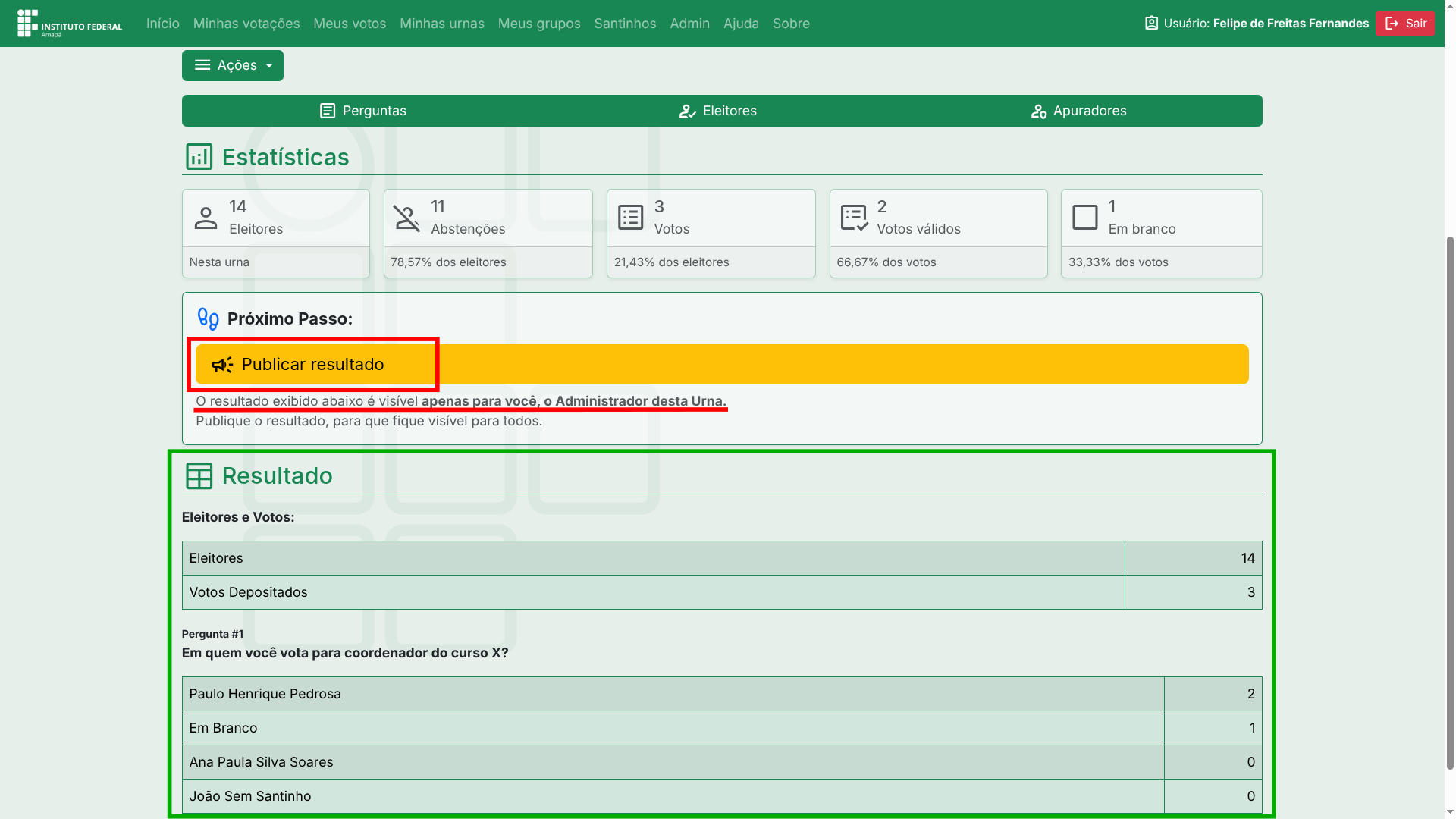Click the Votos list icon card
1456x819 pixels.
(x=630, y=218)
